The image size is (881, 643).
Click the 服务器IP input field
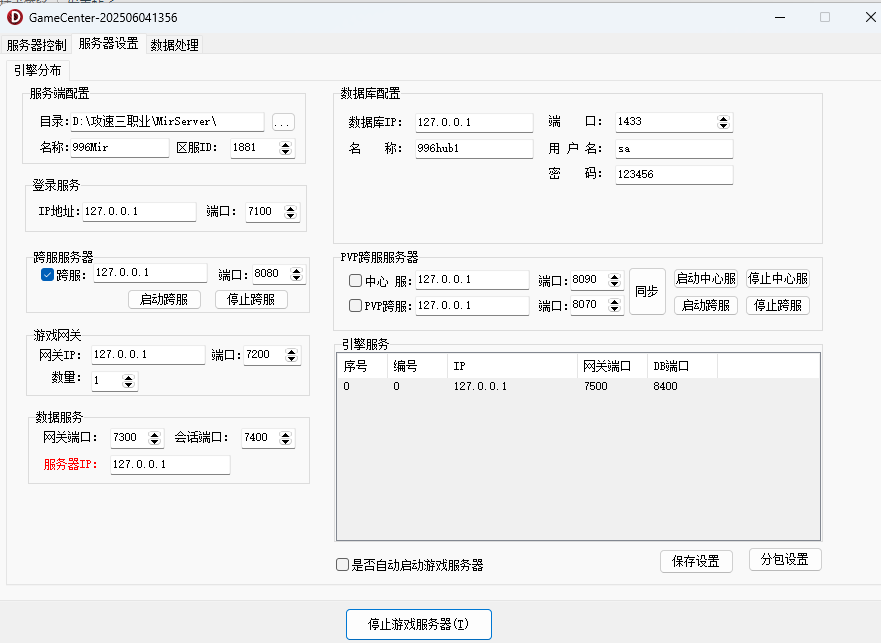click(x=170, y=465)
